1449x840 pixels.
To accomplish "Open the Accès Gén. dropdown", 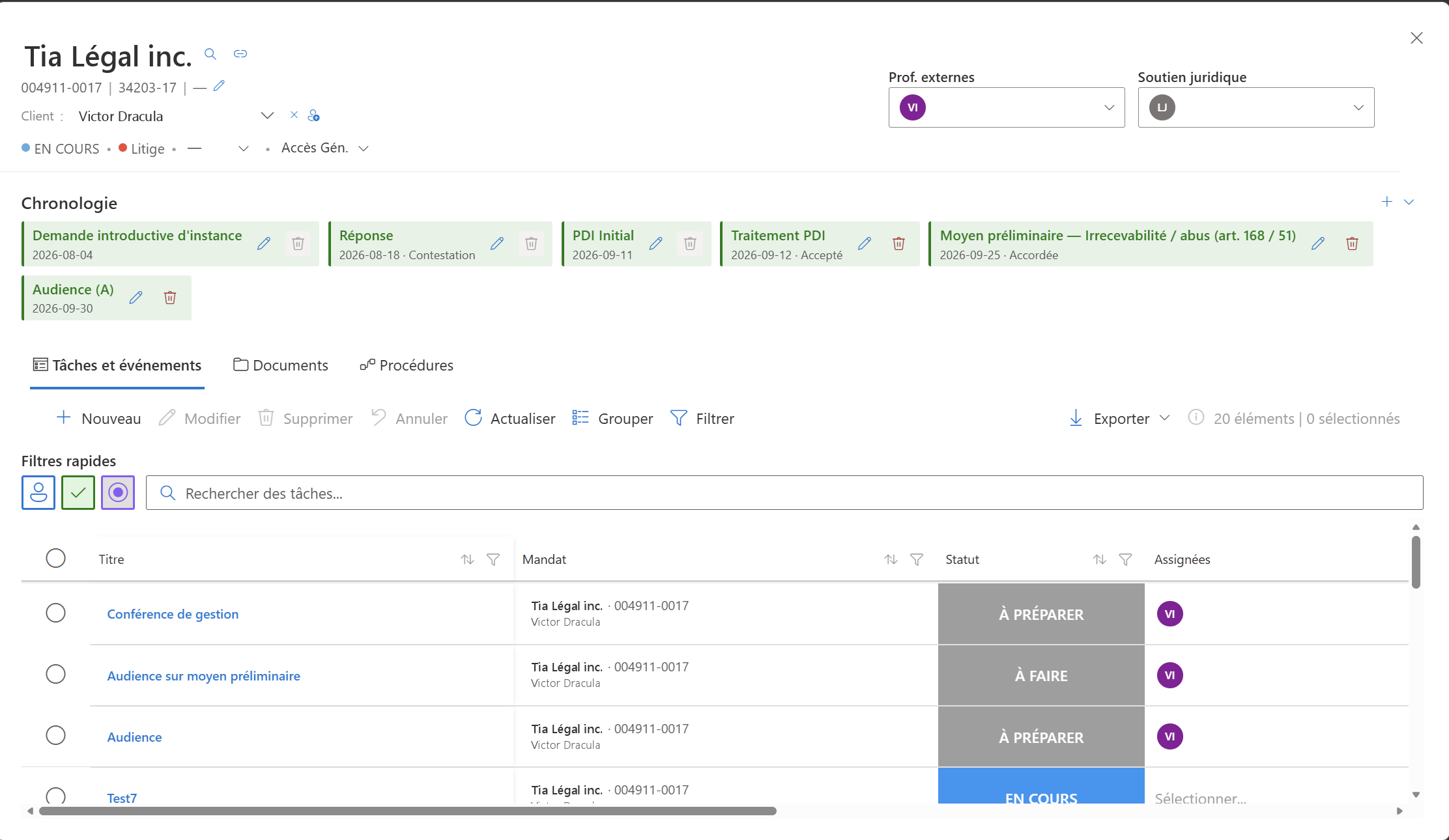I will click(325, 148).
